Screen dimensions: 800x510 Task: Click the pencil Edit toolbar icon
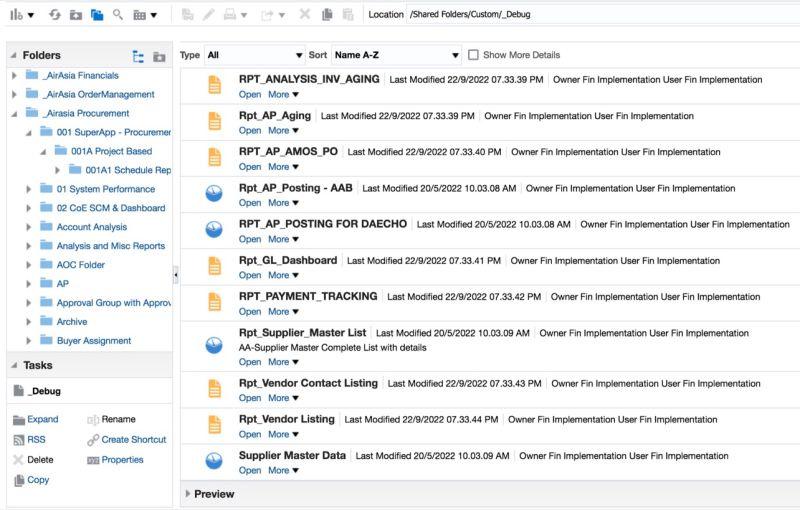208,15
